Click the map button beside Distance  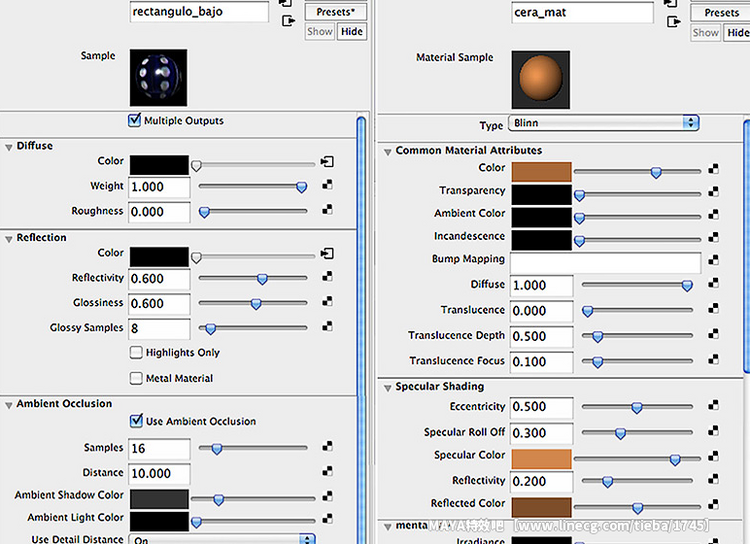pyautogui.click(x=327, y=471)
